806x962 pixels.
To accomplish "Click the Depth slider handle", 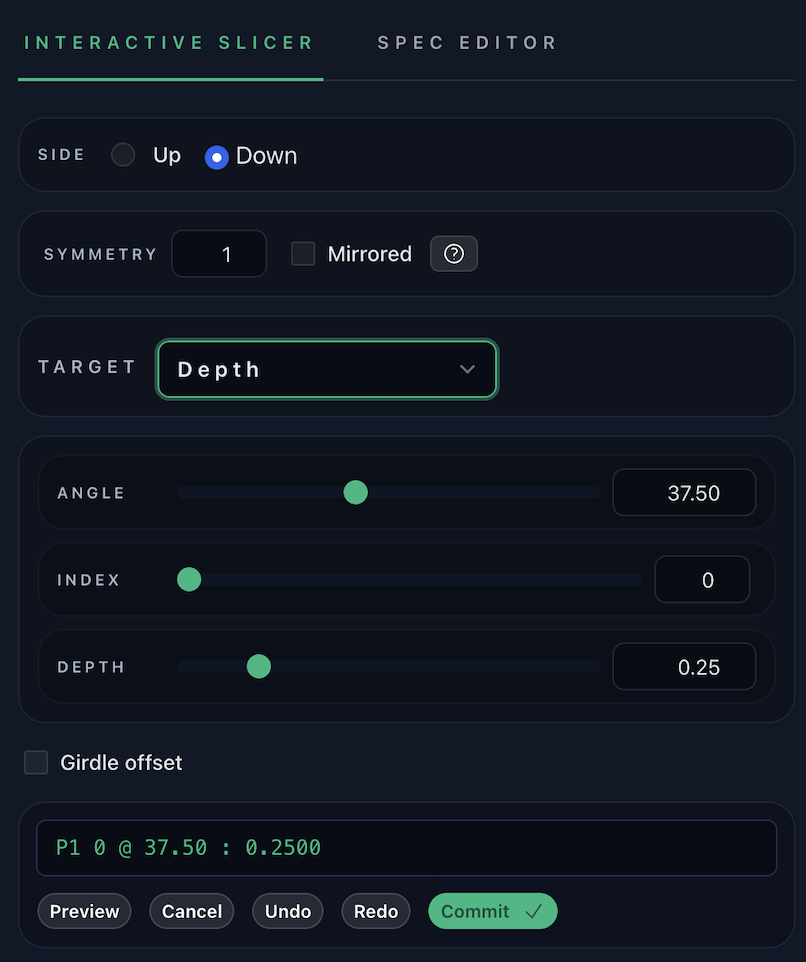I will point(258,666).
